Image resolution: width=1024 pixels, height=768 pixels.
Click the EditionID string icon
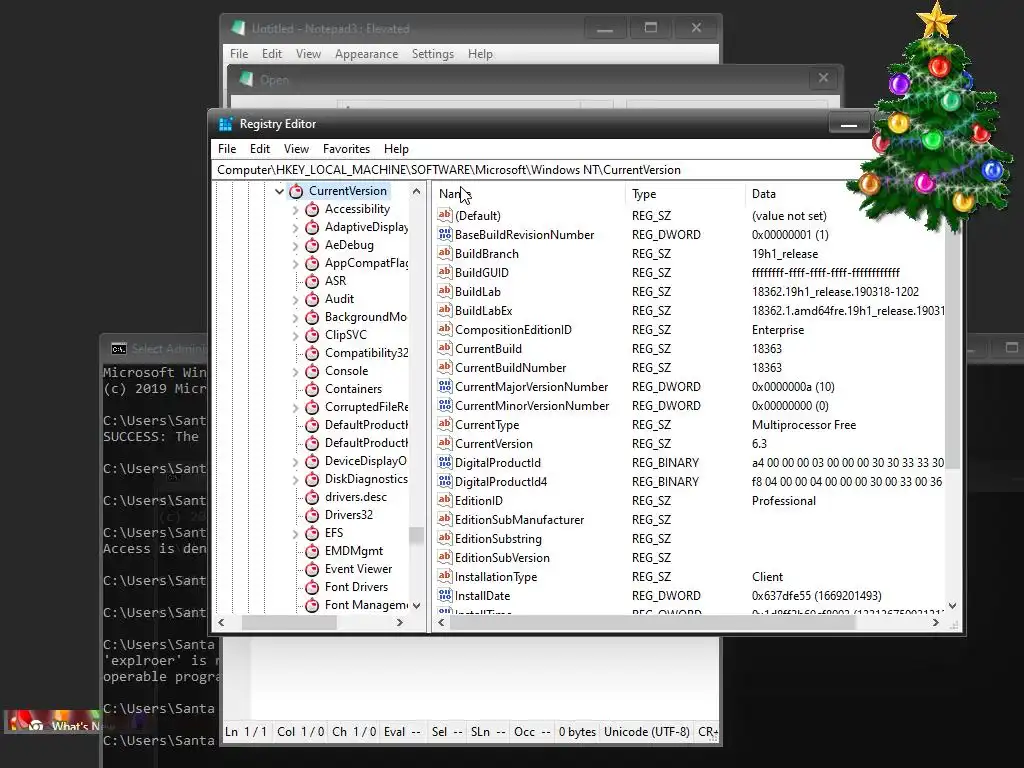(x=445, y=500)
